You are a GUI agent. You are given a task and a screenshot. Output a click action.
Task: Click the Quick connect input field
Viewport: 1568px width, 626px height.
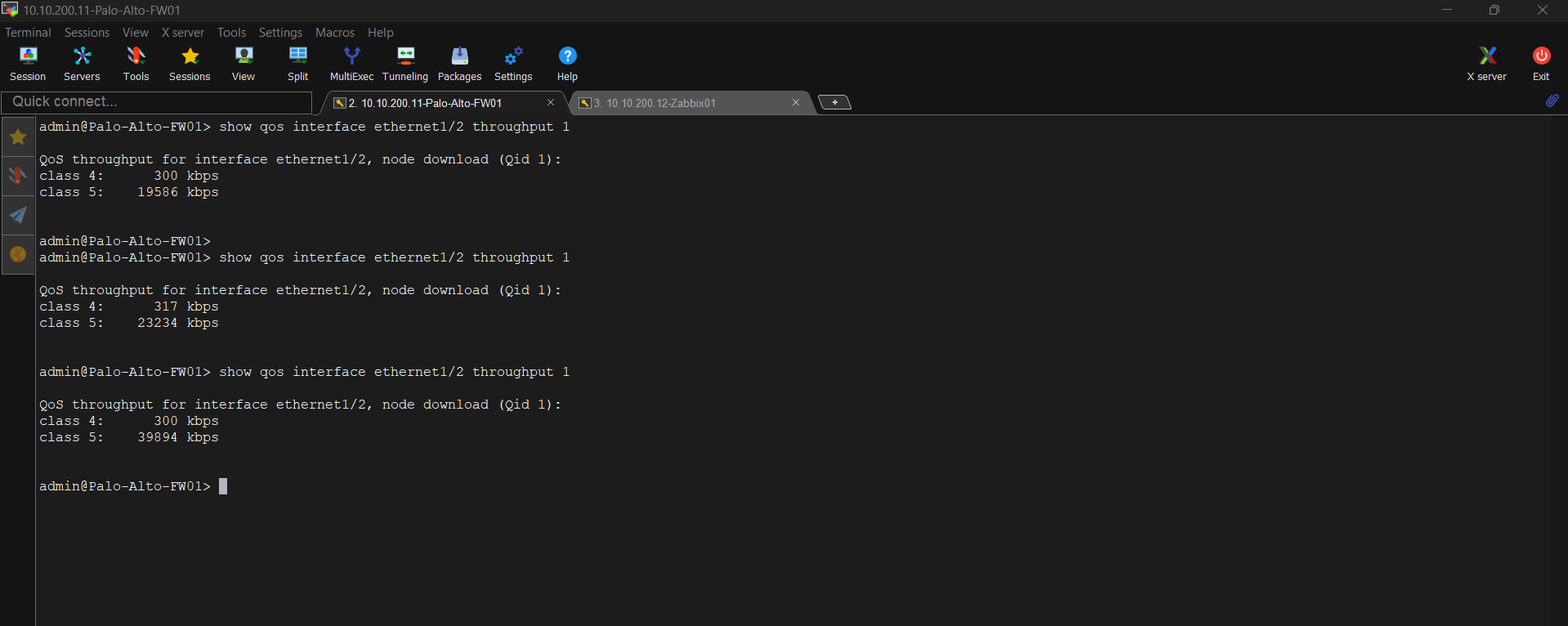(x=157, y=102)
